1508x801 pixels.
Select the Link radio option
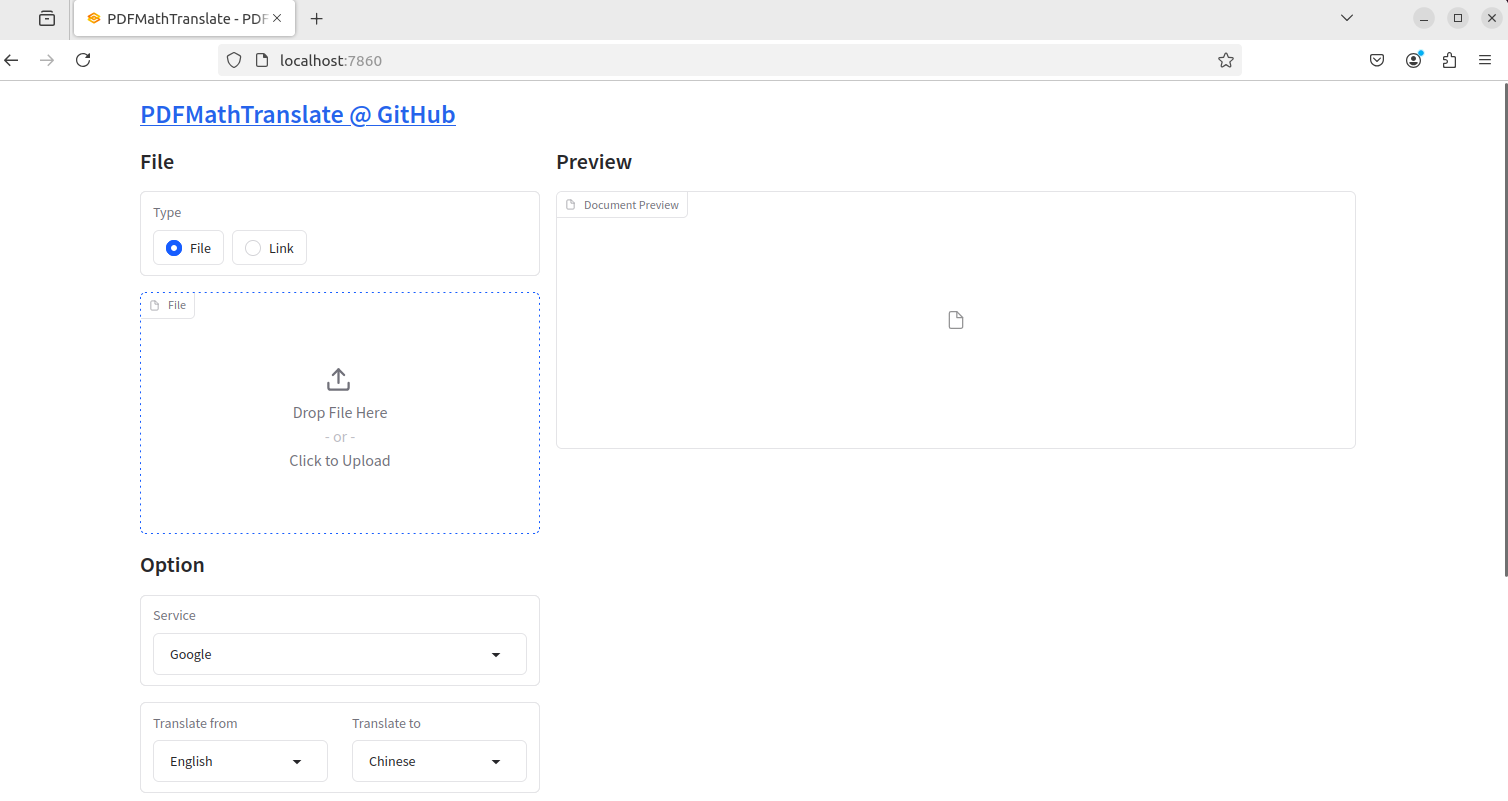[x=269, y=248]
